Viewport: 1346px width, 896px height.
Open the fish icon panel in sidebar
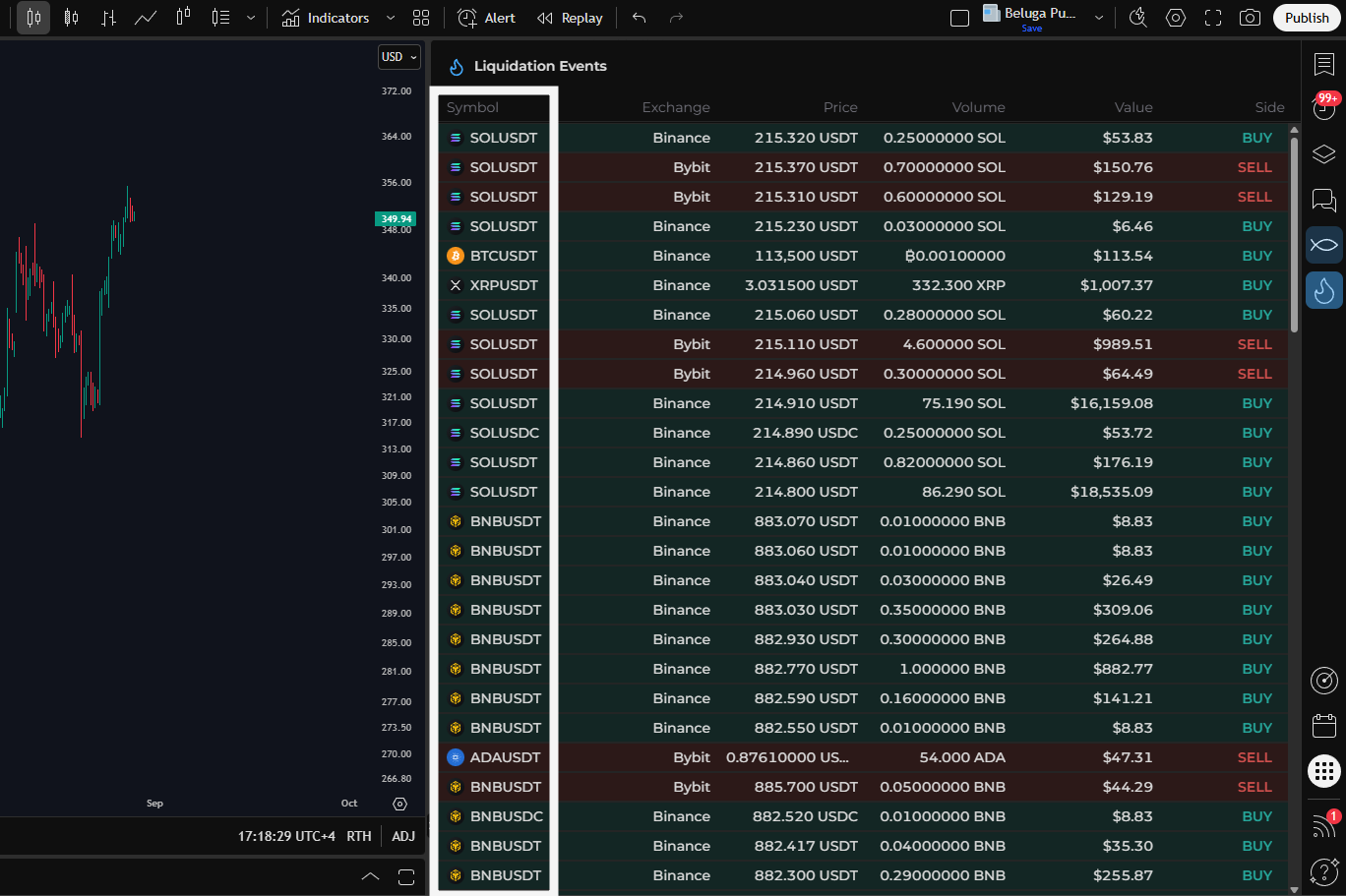pyautogui.click(x=1324, y=244)
